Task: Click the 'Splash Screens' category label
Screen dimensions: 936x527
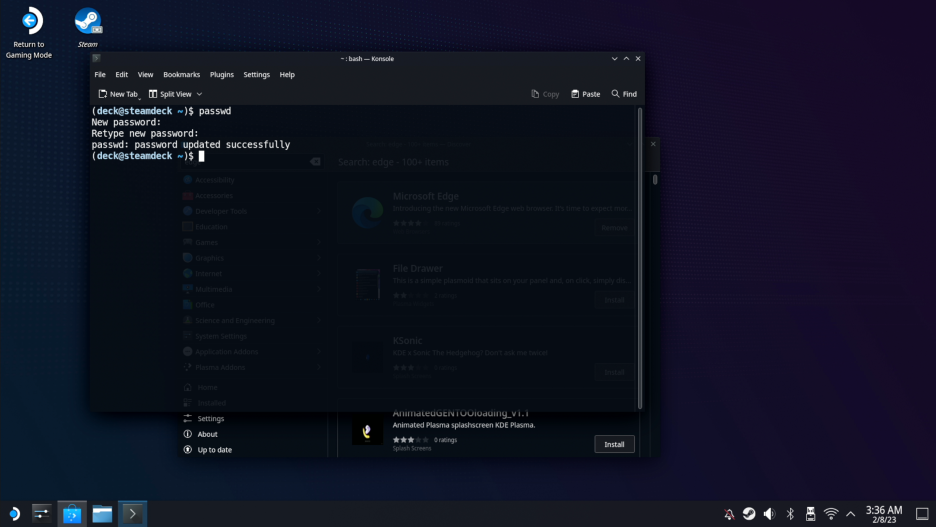Action: pyautogui.click(x=412, y=448)
